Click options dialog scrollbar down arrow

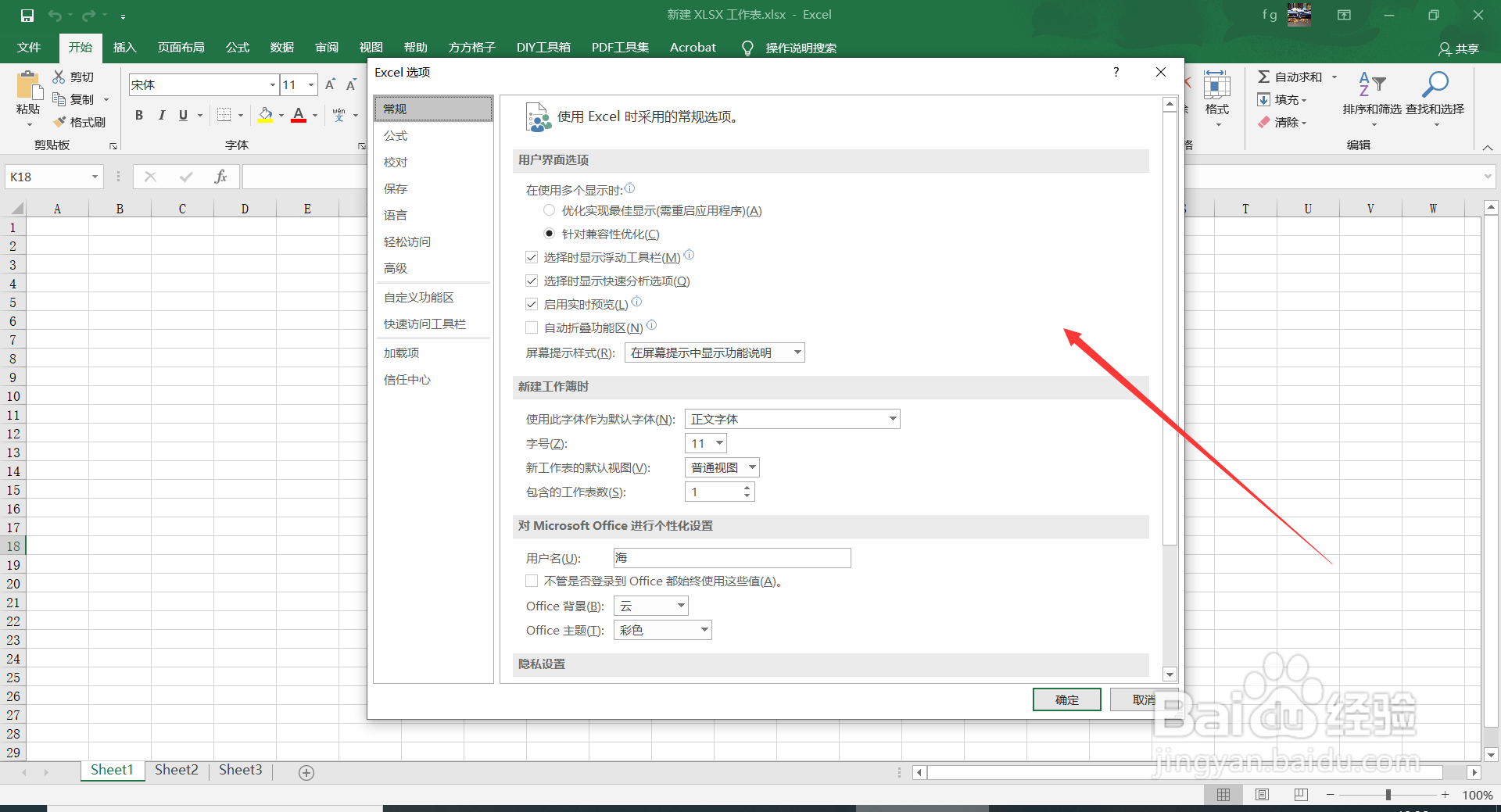point(1170,674)
